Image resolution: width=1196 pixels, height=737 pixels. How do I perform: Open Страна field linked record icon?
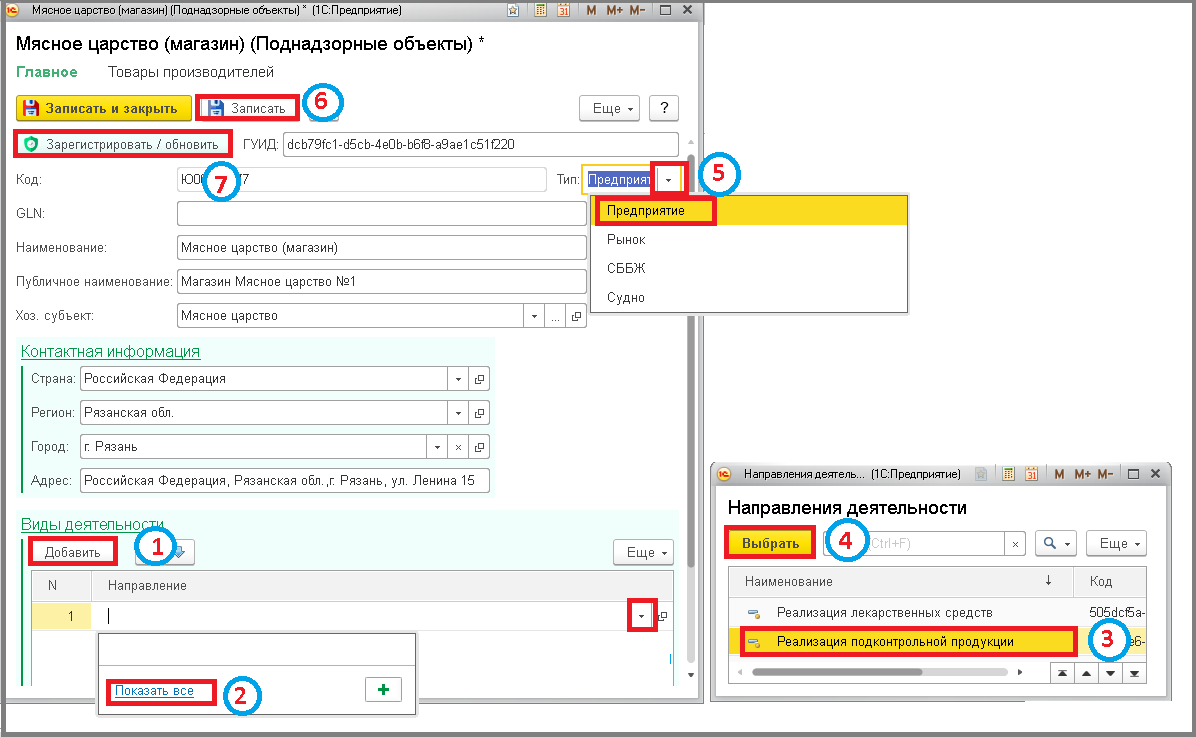(x=479, y=379)
